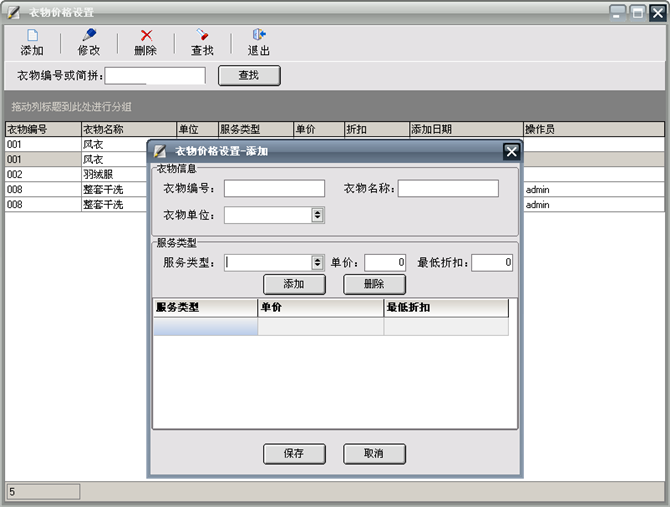670x507 pixels.
Task: Click the 衣物编号 input field in the dialog
Action: [x=274, y=188]
